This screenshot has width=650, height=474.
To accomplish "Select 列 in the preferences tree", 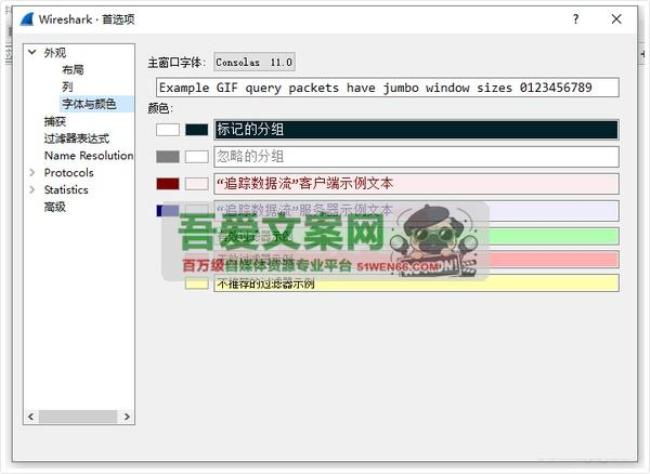I will (x=68, y=87).
